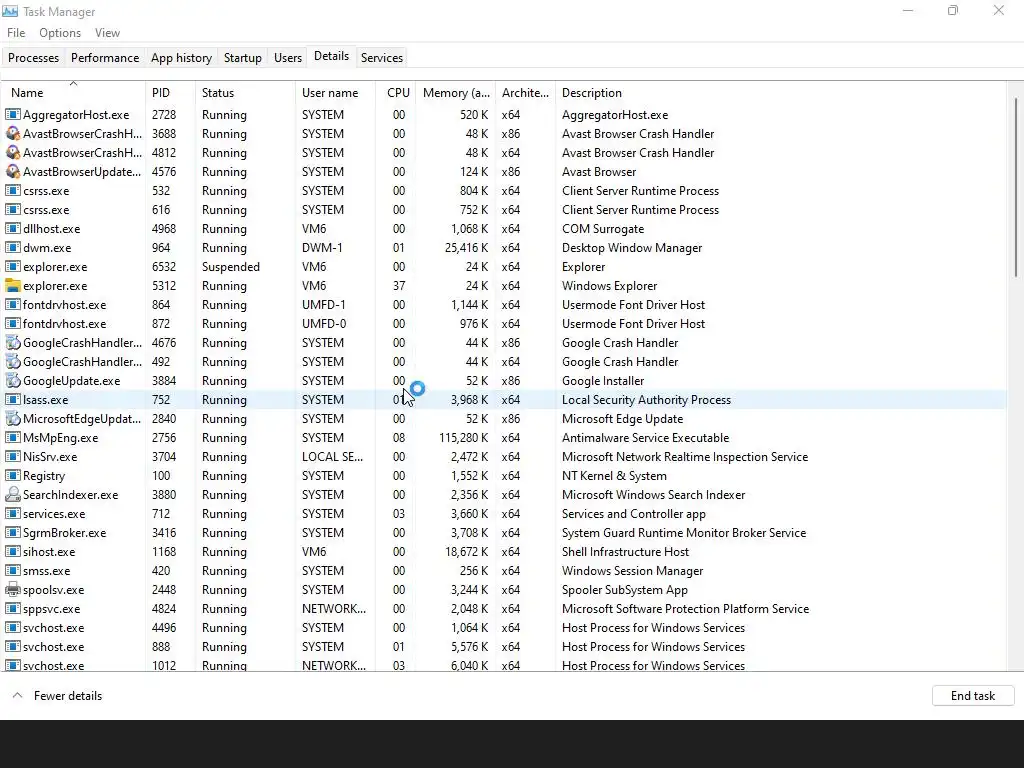Click the LOCAL SE... user name cell
The image size is (1024, 768).
[332, 456]
